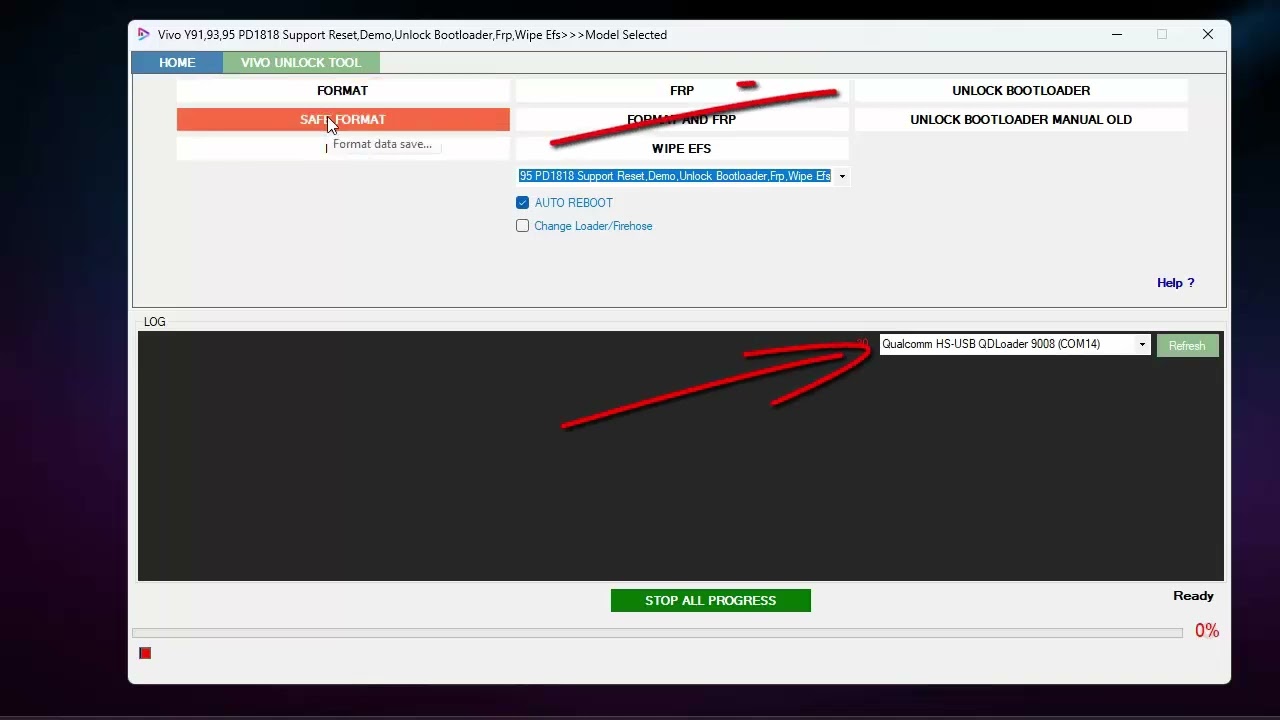Screen dimensions: 1280x720
Task: Close the Vivo tool window
Action: (1208, 34)
